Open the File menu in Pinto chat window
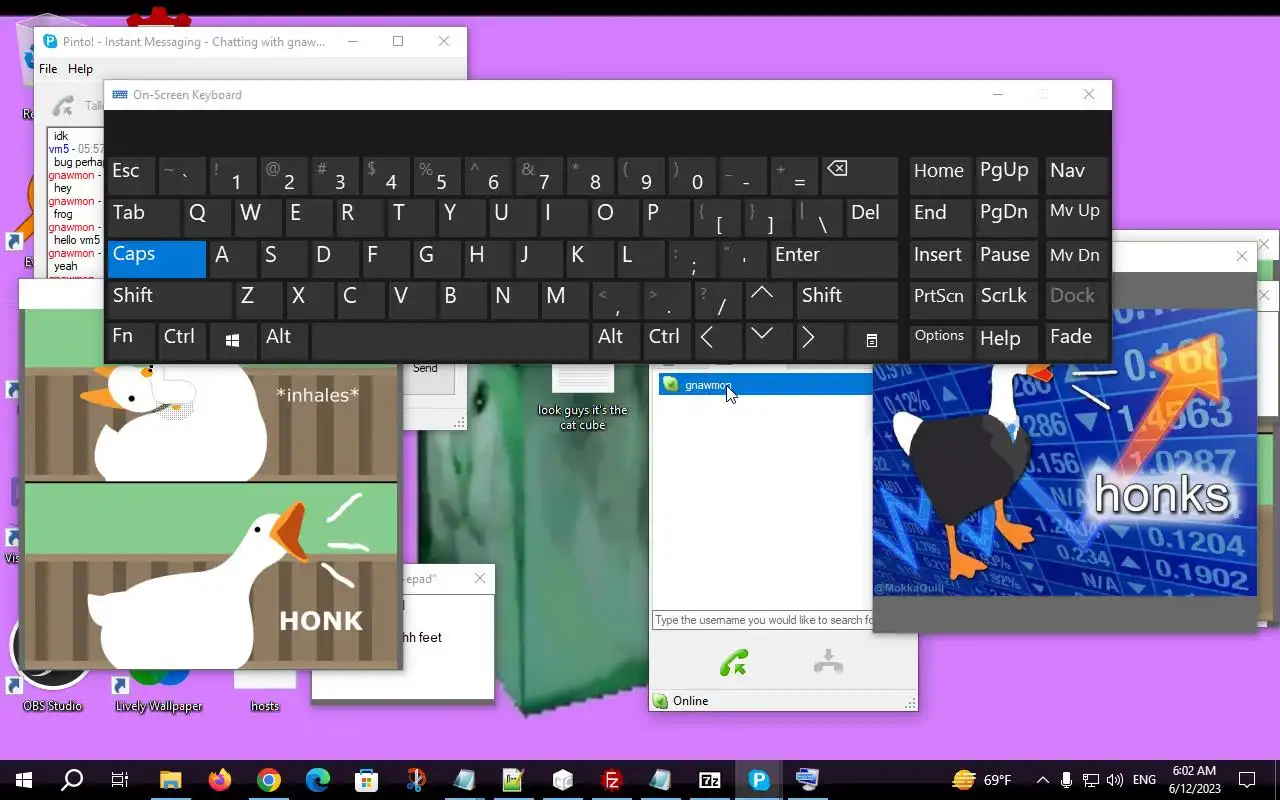The image size is (1280, 800). pyautogui.click(x=48, y=69)
